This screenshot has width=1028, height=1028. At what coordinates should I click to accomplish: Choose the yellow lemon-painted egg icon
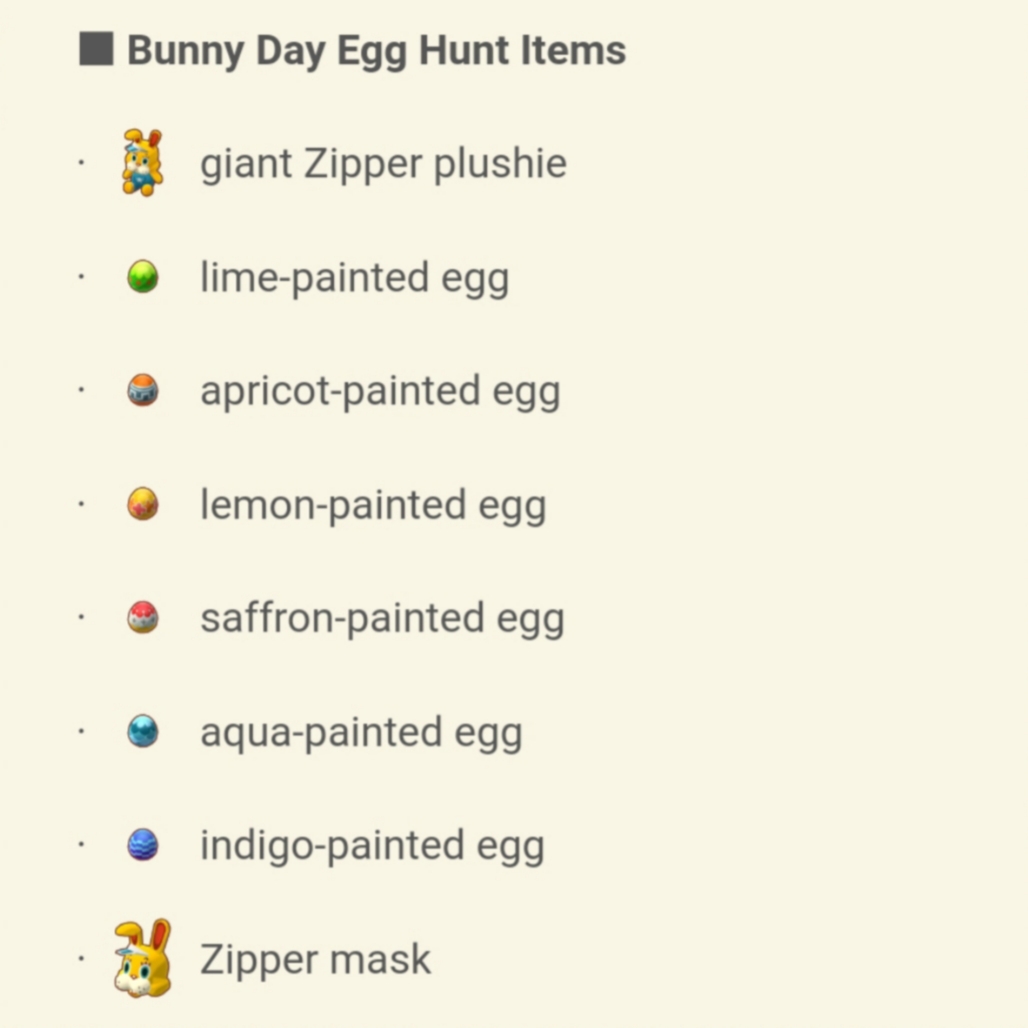click(x=142, y=504)
